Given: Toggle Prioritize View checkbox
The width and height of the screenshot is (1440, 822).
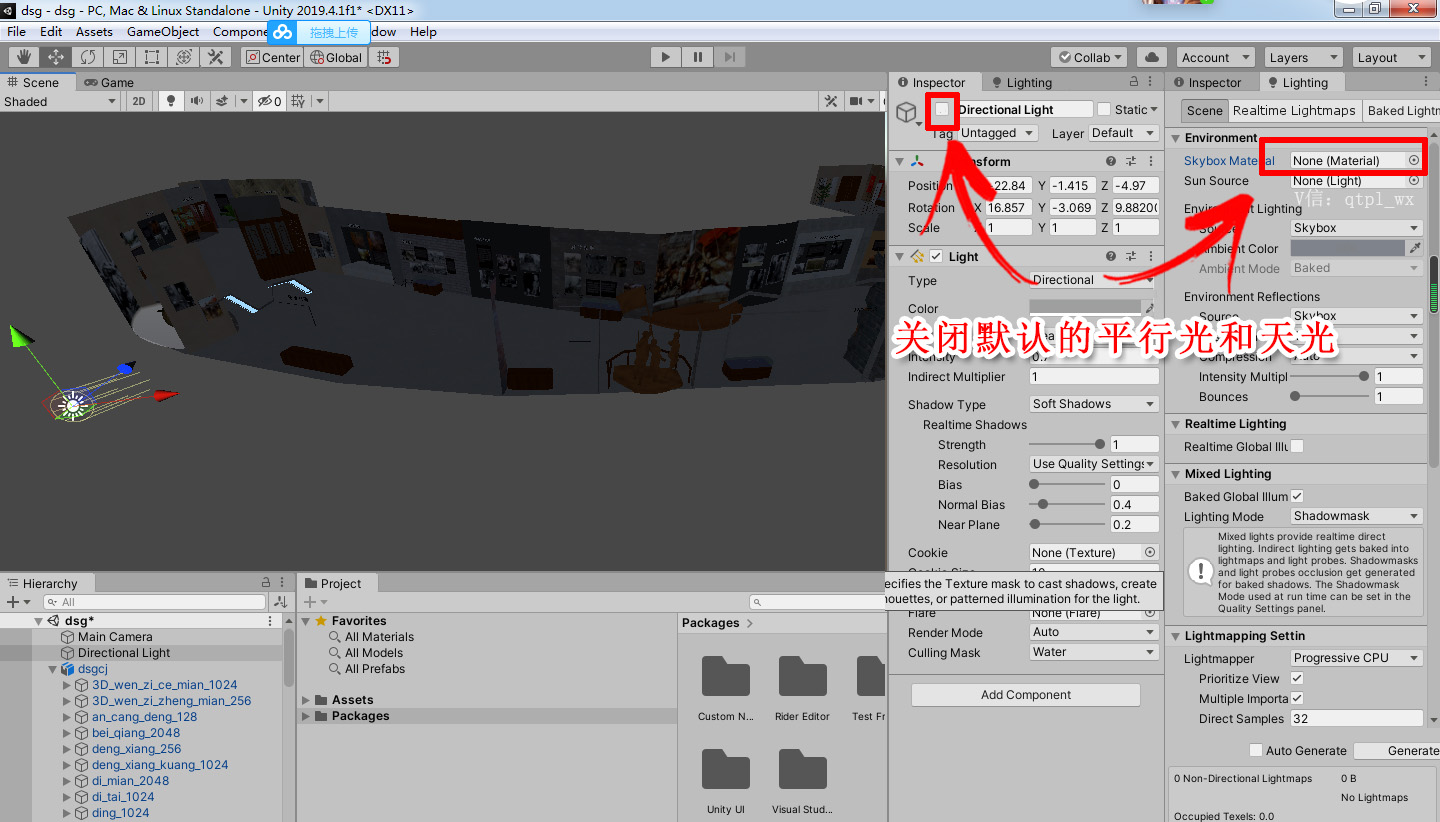Looking at the screenshot, I should click(1297, 678).
